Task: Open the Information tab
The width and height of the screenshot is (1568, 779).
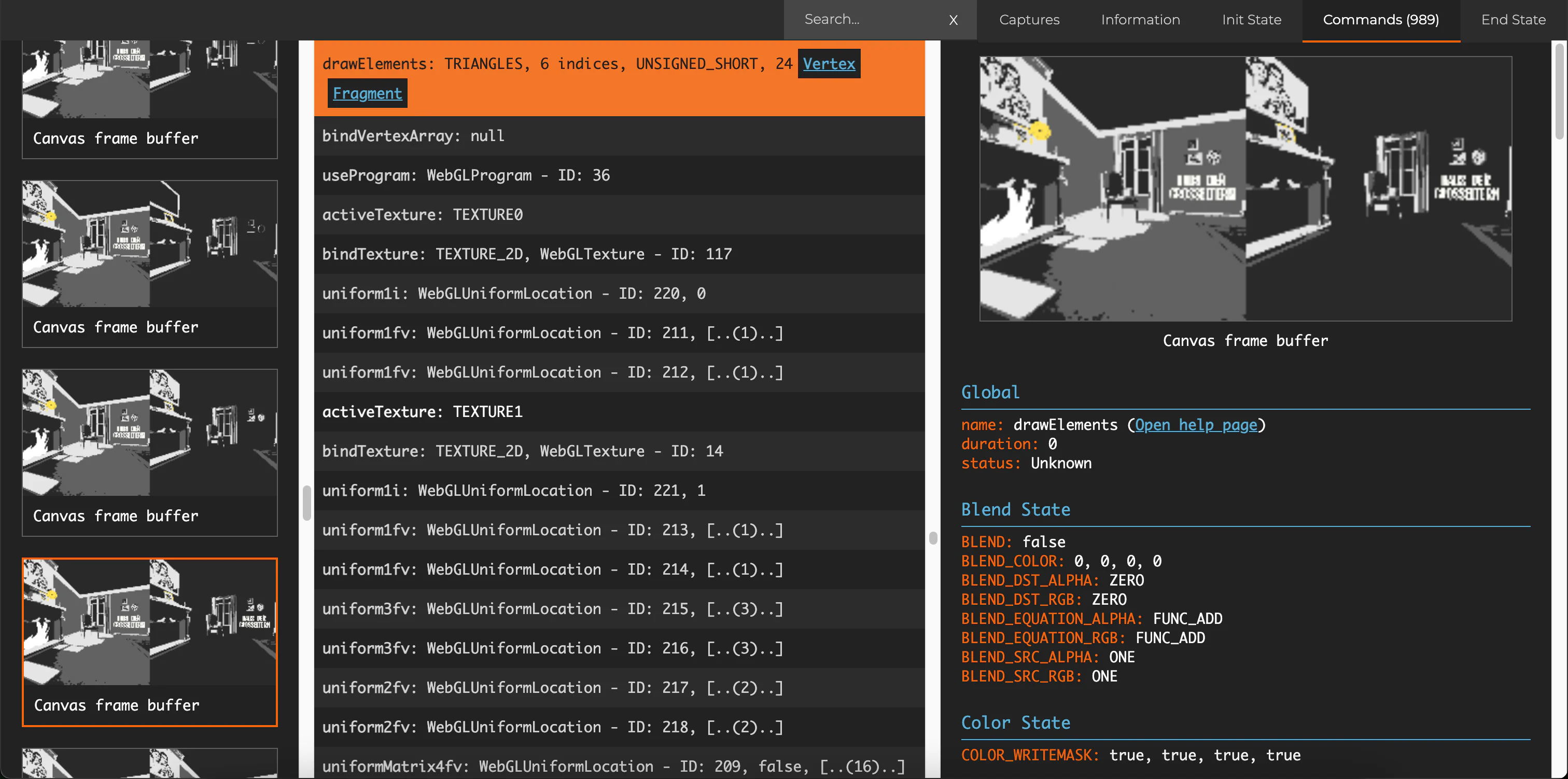Action: coord(1140,20)
